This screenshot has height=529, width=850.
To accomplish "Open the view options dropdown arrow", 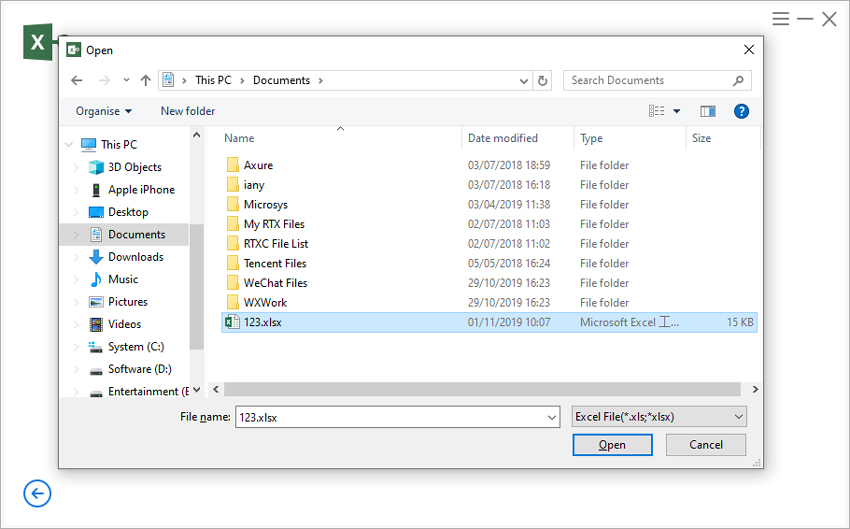I will [677, 111].
